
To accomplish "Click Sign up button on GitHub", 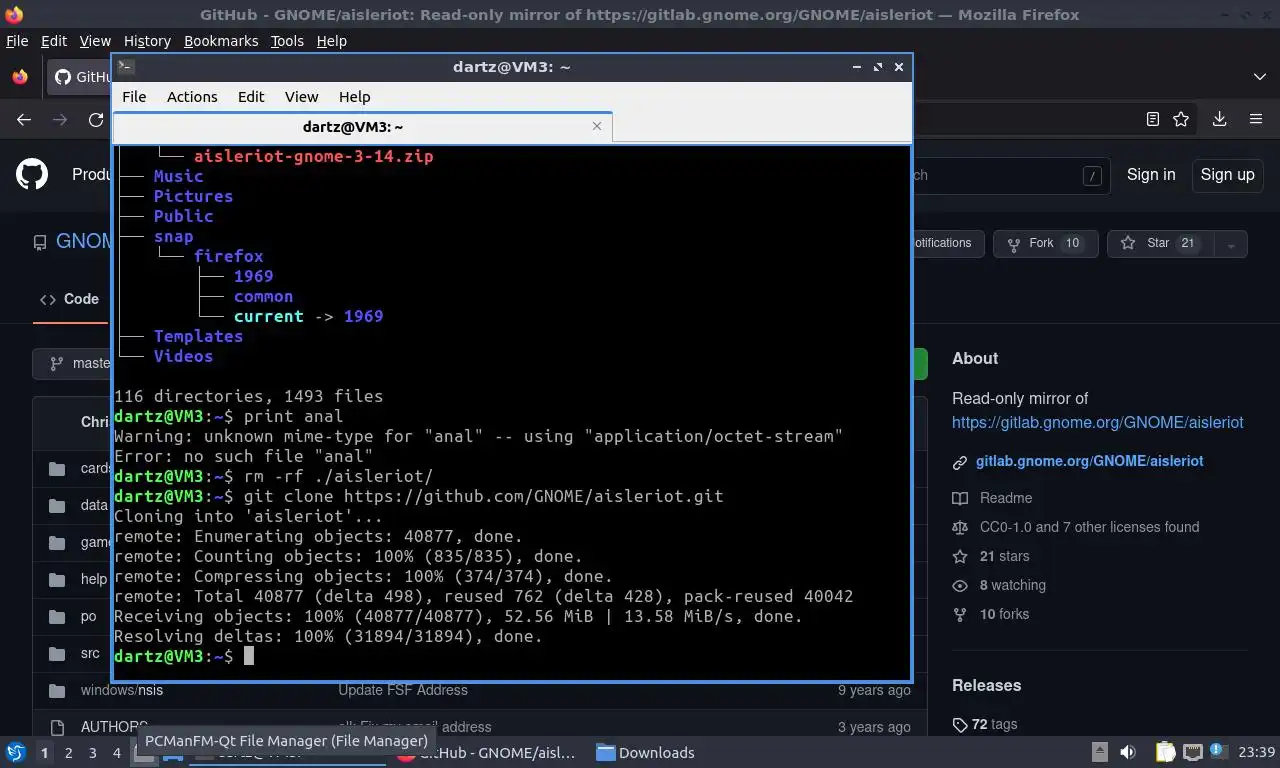I will click(x=1227, y=174).
